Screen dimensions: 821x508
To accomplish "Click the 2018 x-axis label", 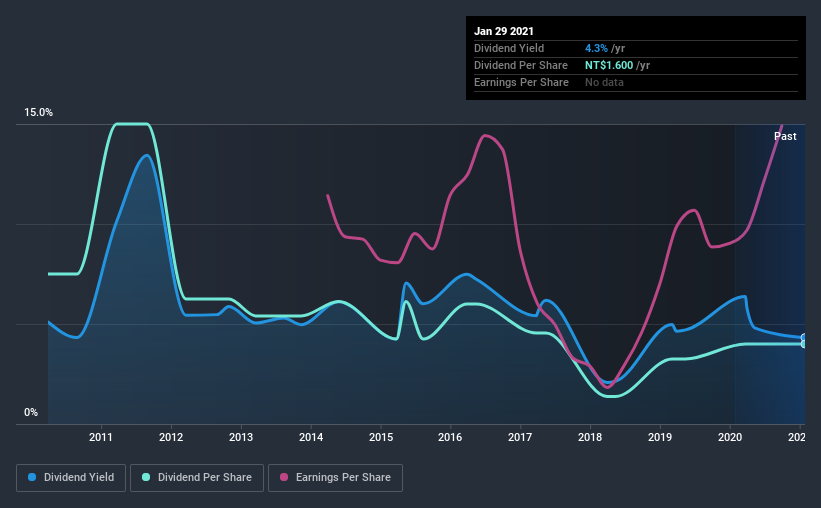I will 590,437.
